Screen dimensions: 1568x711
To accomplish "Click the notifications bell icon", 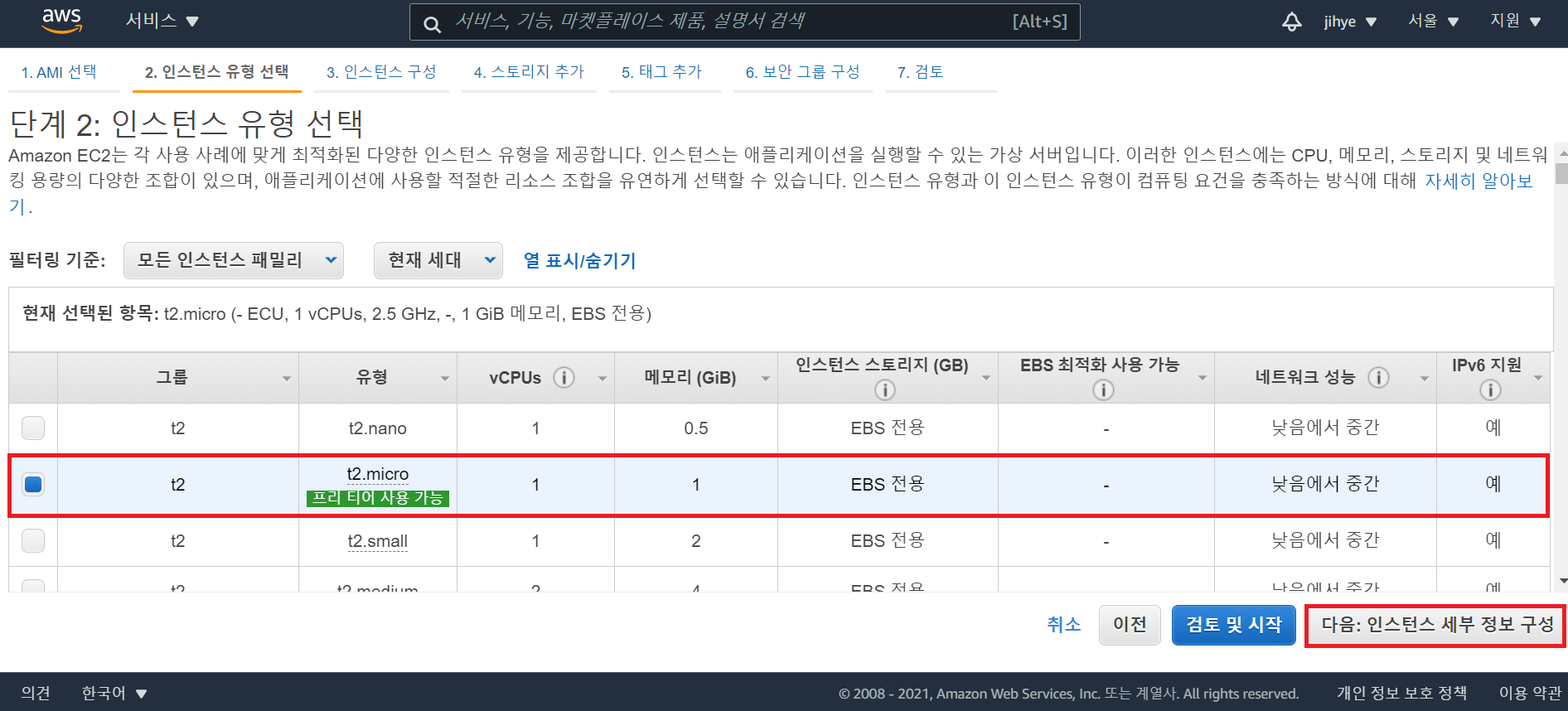I will tap(1291, 22).
